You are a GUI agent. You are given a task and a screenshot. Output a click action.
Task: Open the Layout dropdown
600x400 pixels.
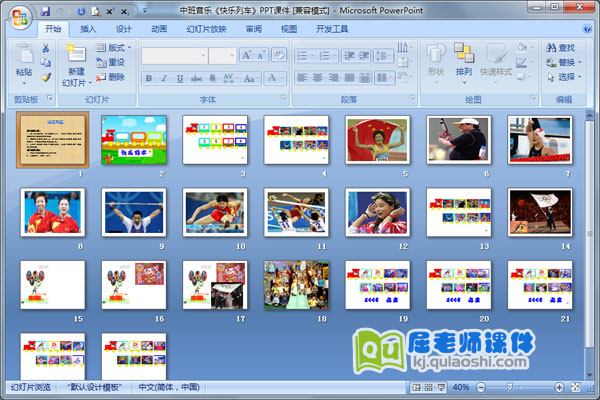click(113, 47)
